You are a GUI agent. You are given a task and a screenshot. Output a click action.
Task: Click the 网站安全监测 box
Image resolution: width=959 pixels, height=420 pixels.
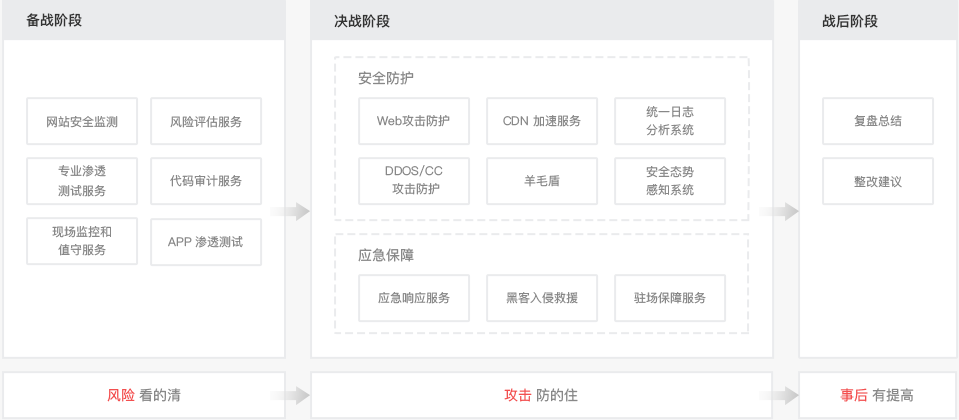(x=82, y=122)
